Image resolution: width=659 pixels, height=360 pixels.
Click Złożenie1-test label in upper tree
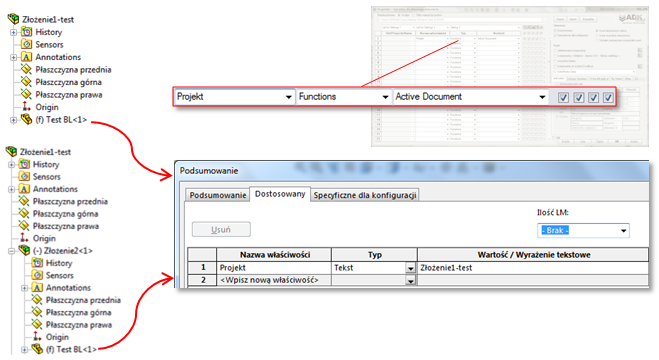point(48,19)
